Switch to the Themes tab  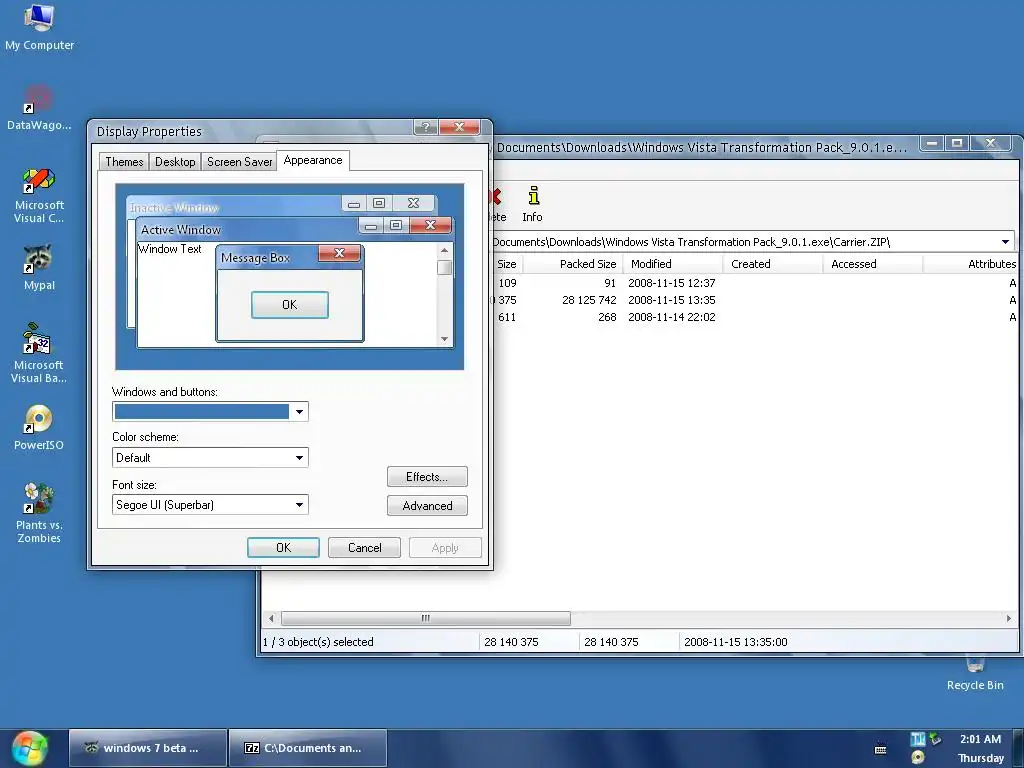tap(124, 162)
